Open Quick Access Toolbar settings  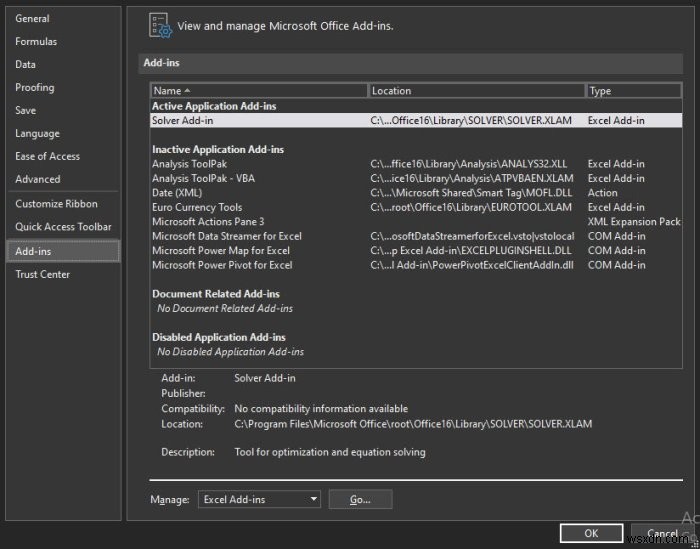[63, 227]
